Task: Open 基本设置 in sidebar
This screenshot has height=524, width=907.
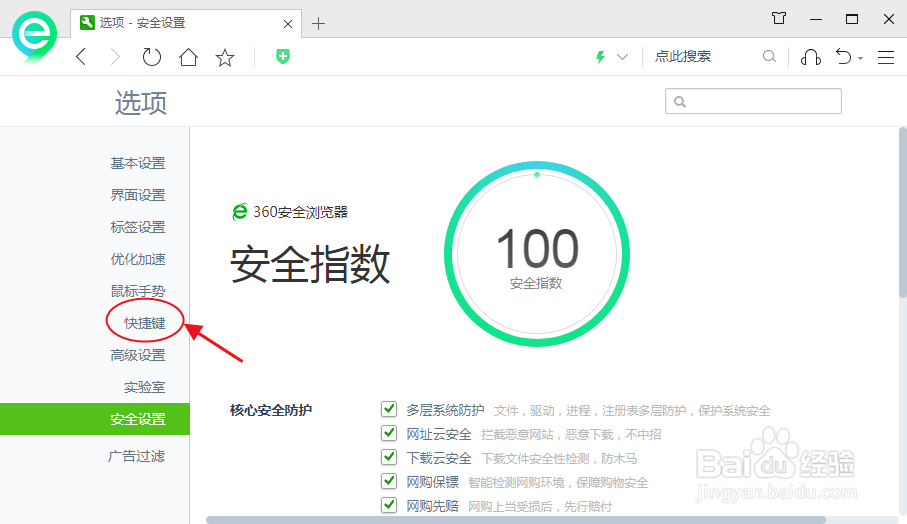Action: [x=138, y=163]
